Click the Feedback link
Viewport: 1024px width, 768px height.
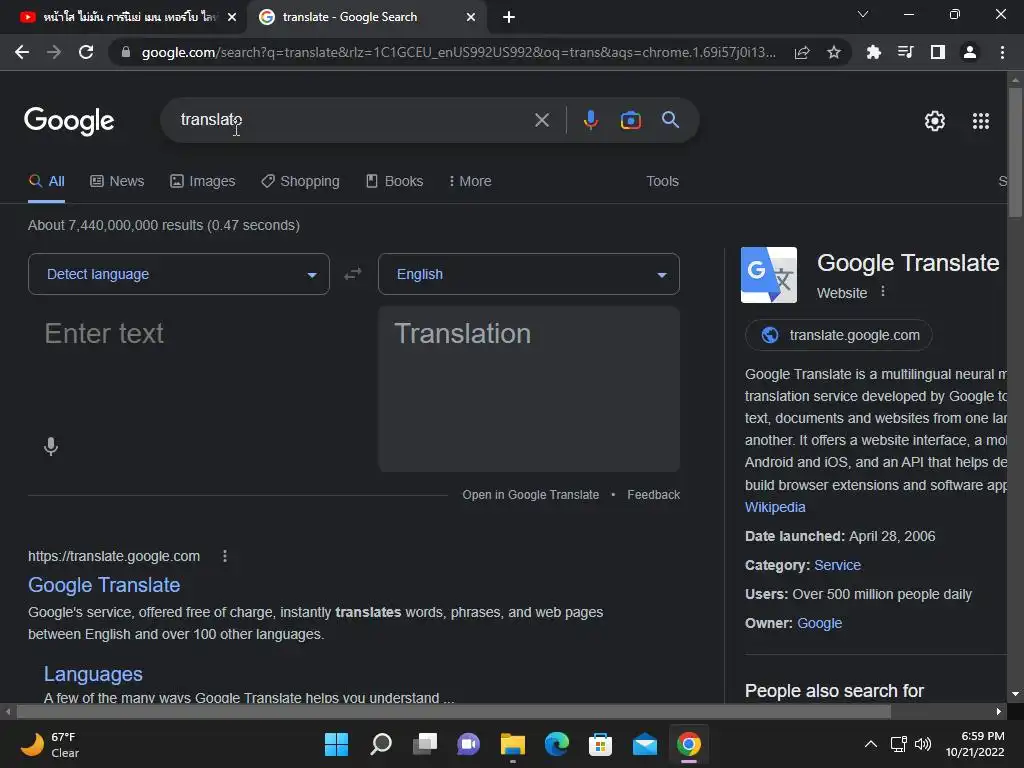point(653,495)
